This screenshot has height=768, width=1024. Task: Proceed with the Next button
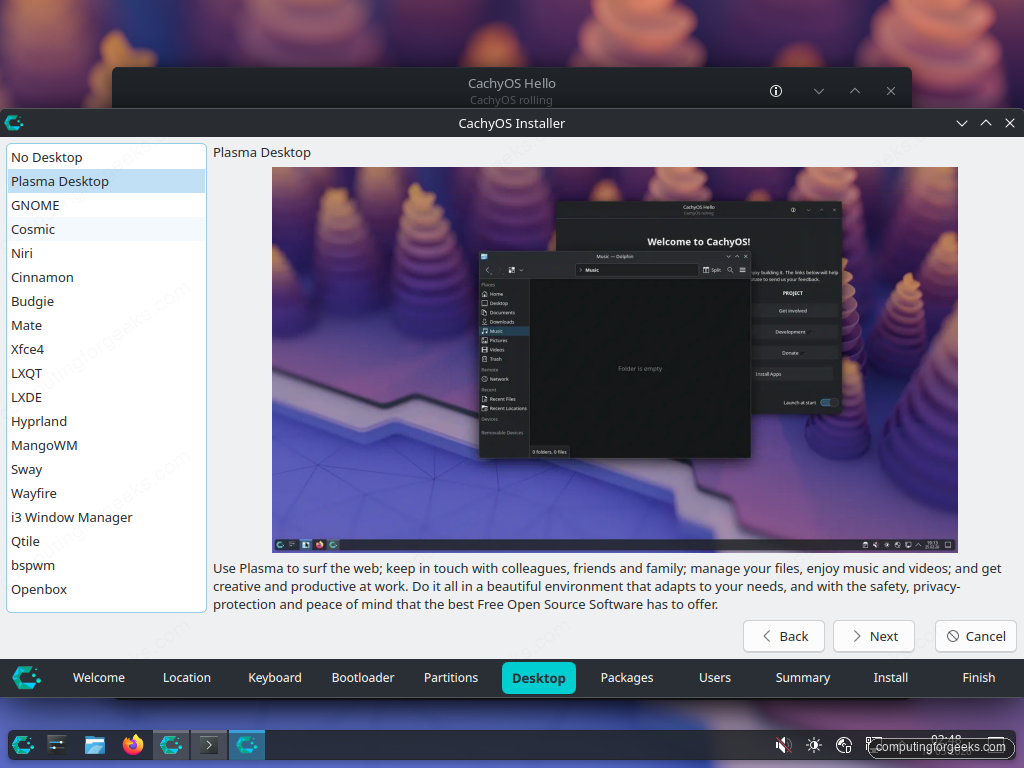874,636
